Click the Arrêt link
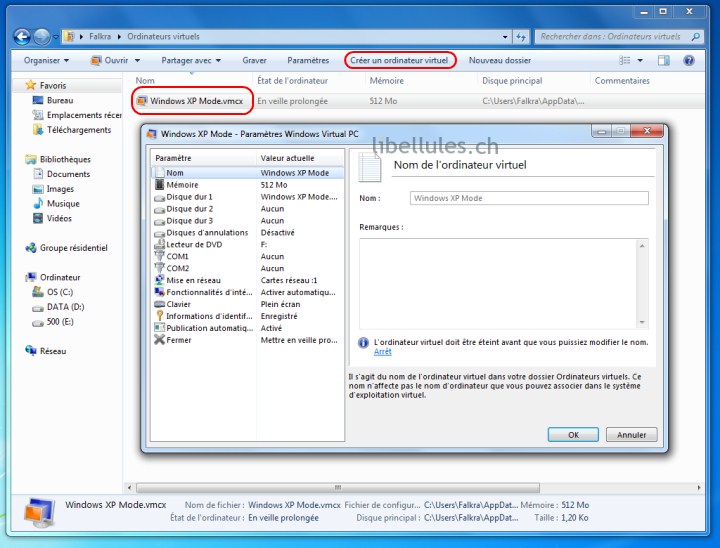The image size is (720, 548). (382, 351)
